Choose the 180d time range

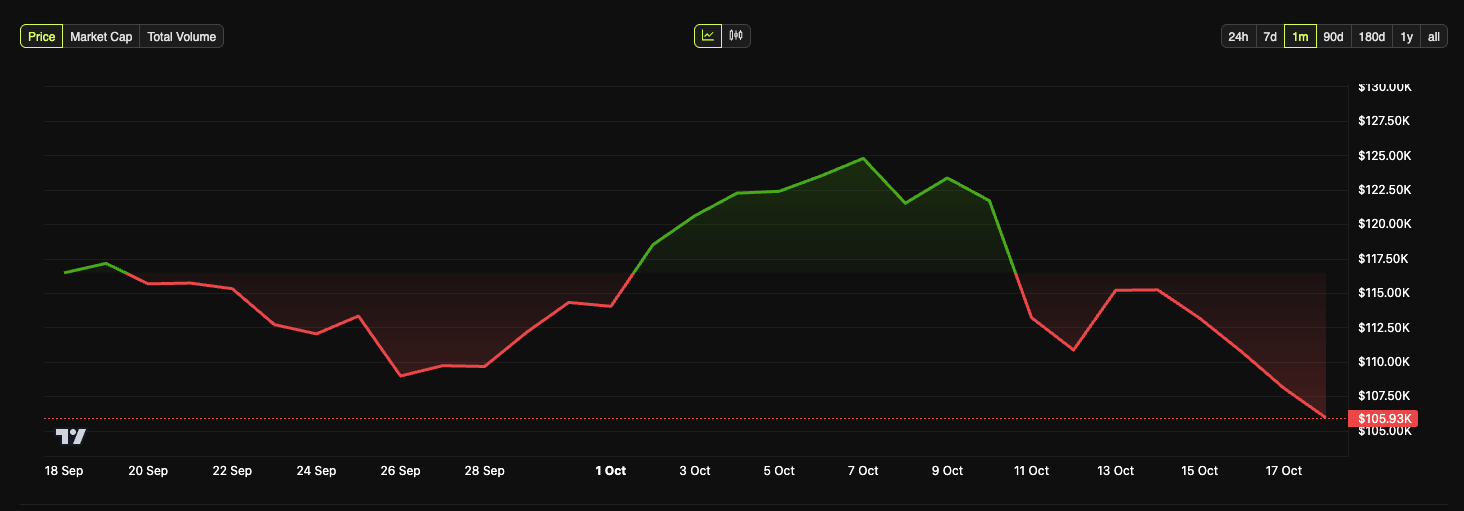coord(1371,37)
